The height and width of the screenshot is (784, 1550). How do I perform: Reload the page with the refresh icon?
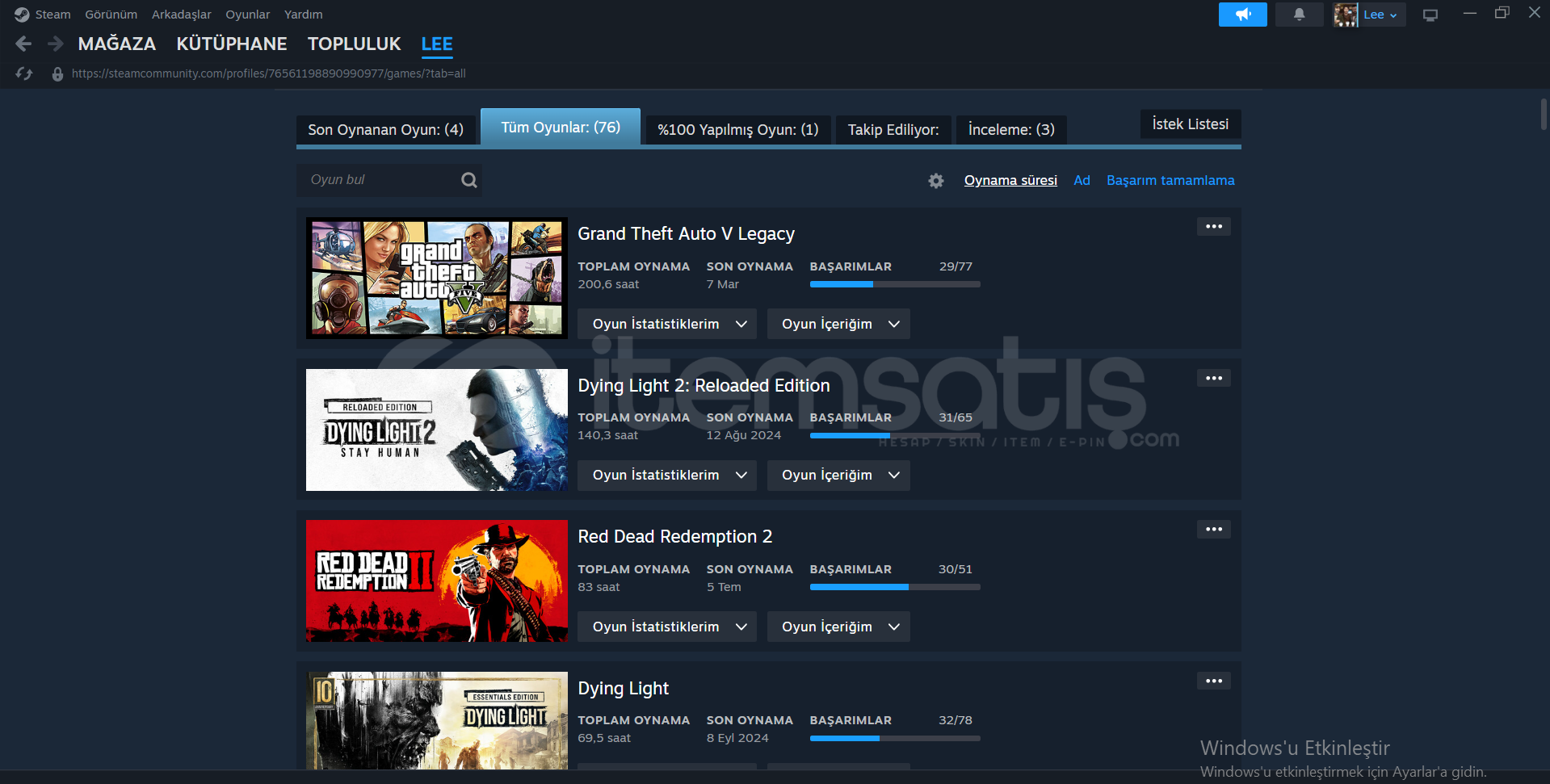point(24,73)
